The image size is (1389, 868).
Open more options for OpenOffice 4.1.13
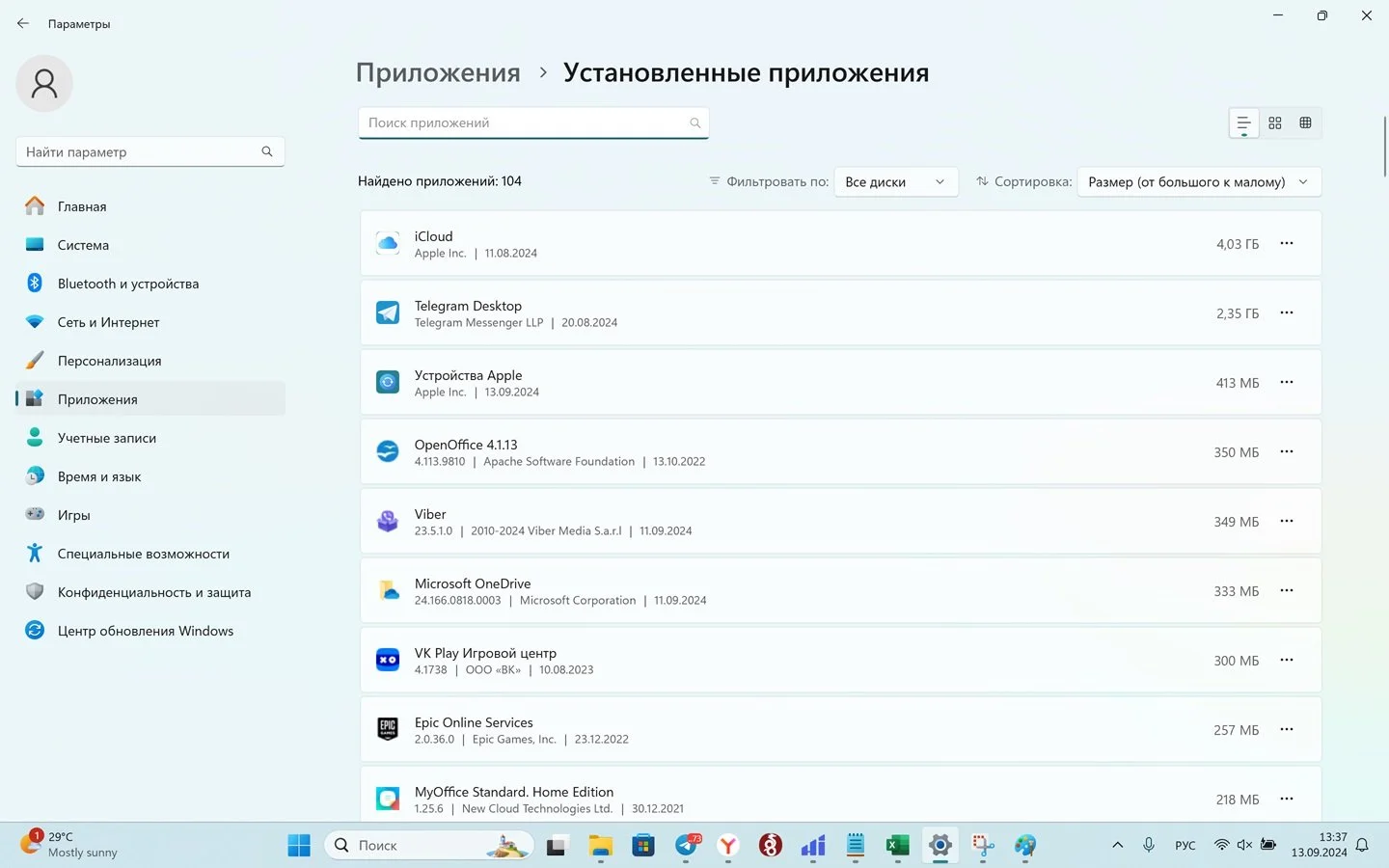point(1287,452)
